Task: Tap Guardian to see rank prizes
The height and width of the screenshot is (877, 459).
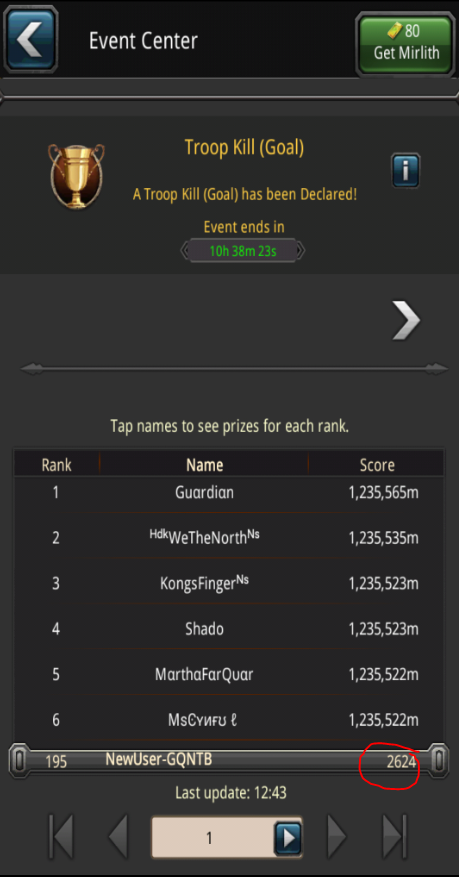Action: 204,493
